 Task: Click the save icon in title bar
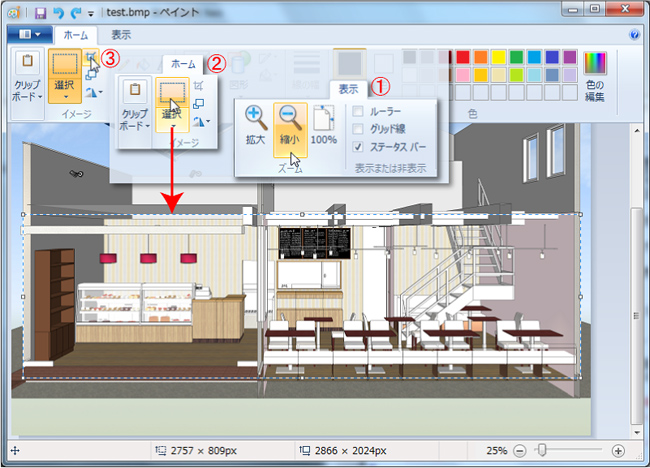coord(41,13)
